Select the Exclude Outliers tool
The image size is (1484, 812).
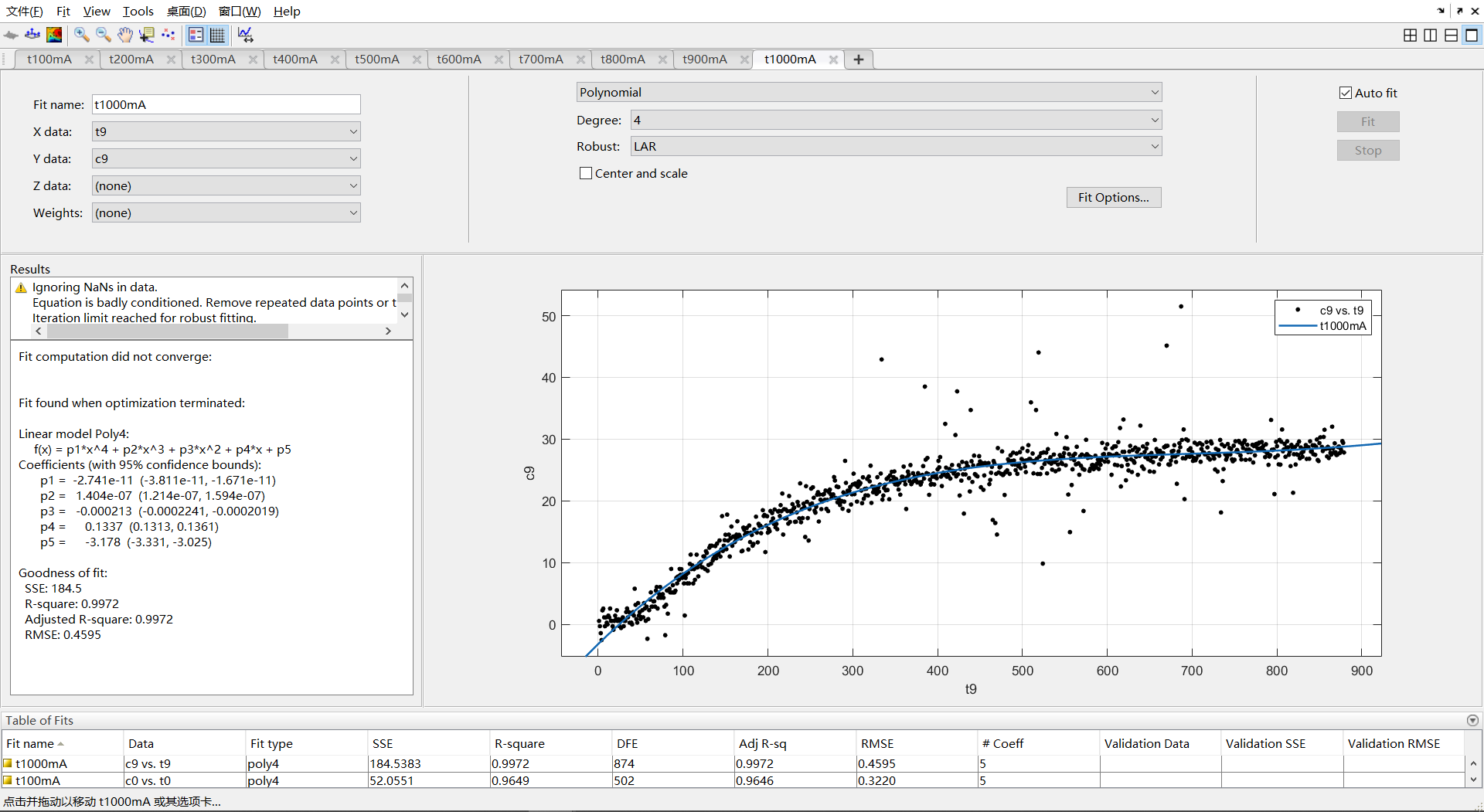(168, 35)
